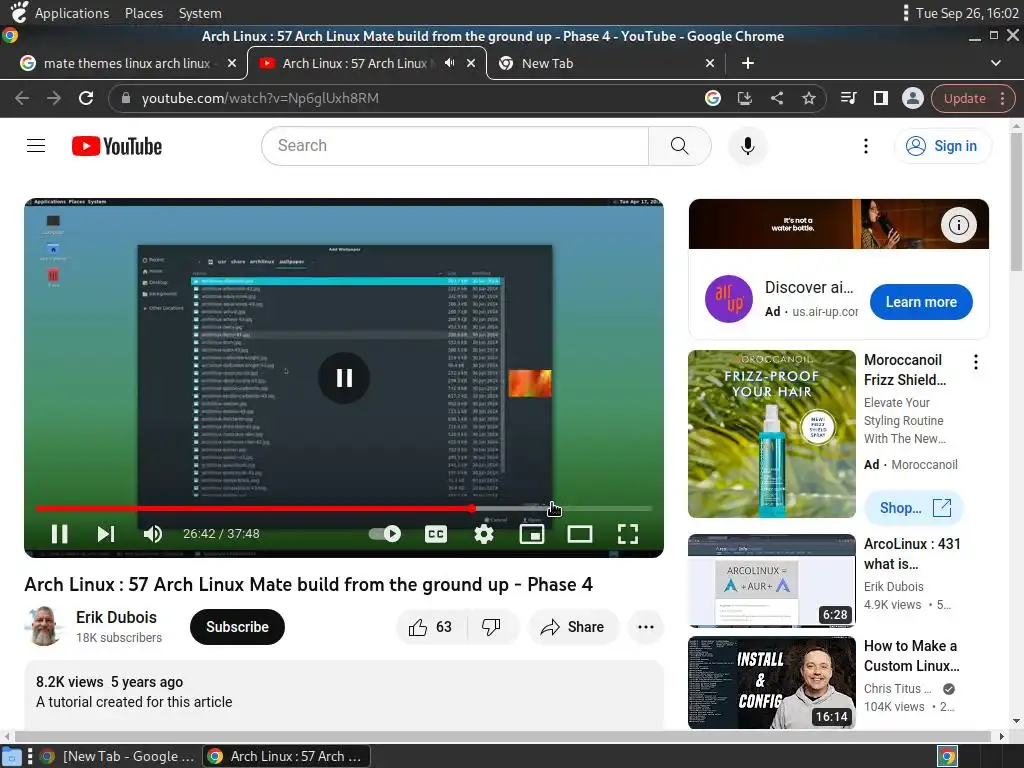Pause the video with the control bar pause button
The width and height of the screenshot is (1024, 768).
[59, 534]
